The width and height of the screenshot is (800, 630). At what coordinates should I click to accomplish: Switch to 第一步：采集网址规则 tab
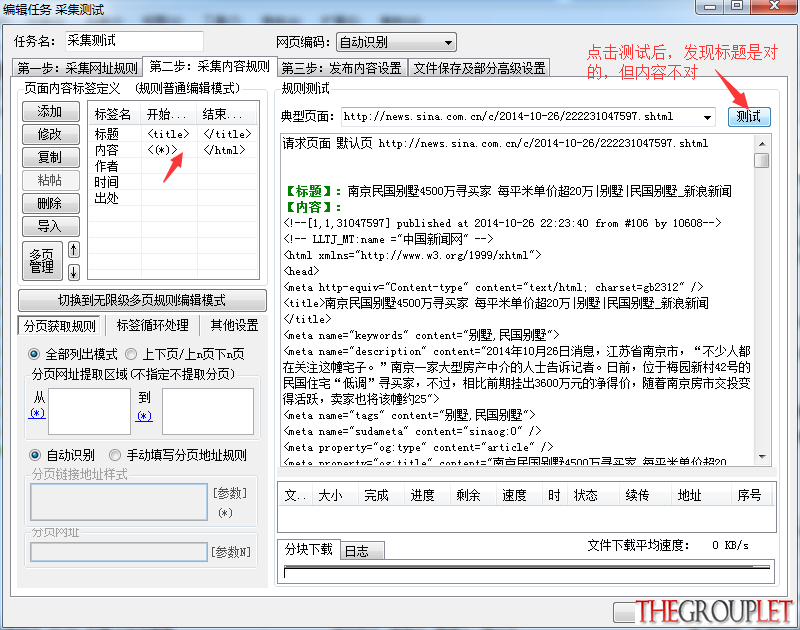click(78, 68)
